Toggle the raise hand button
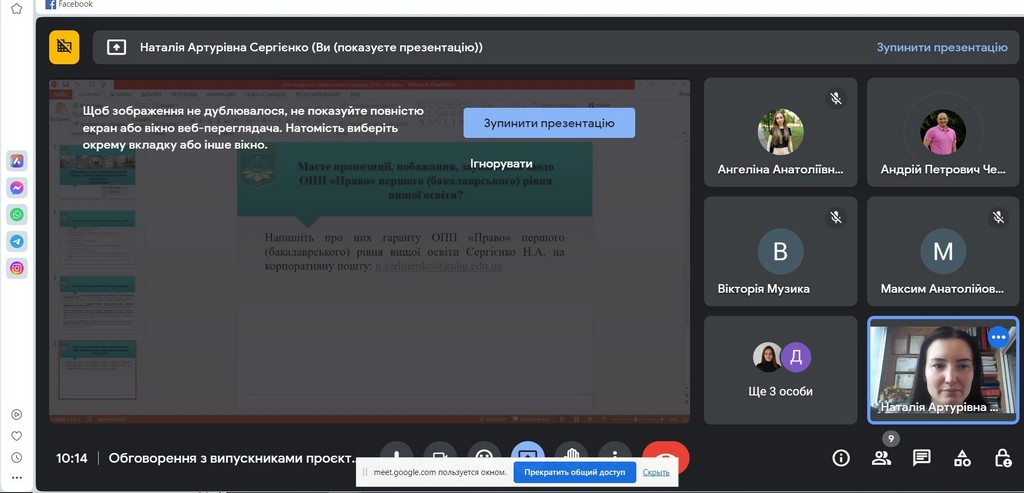Screen dimensions: 1024x493 click(571, 452)
